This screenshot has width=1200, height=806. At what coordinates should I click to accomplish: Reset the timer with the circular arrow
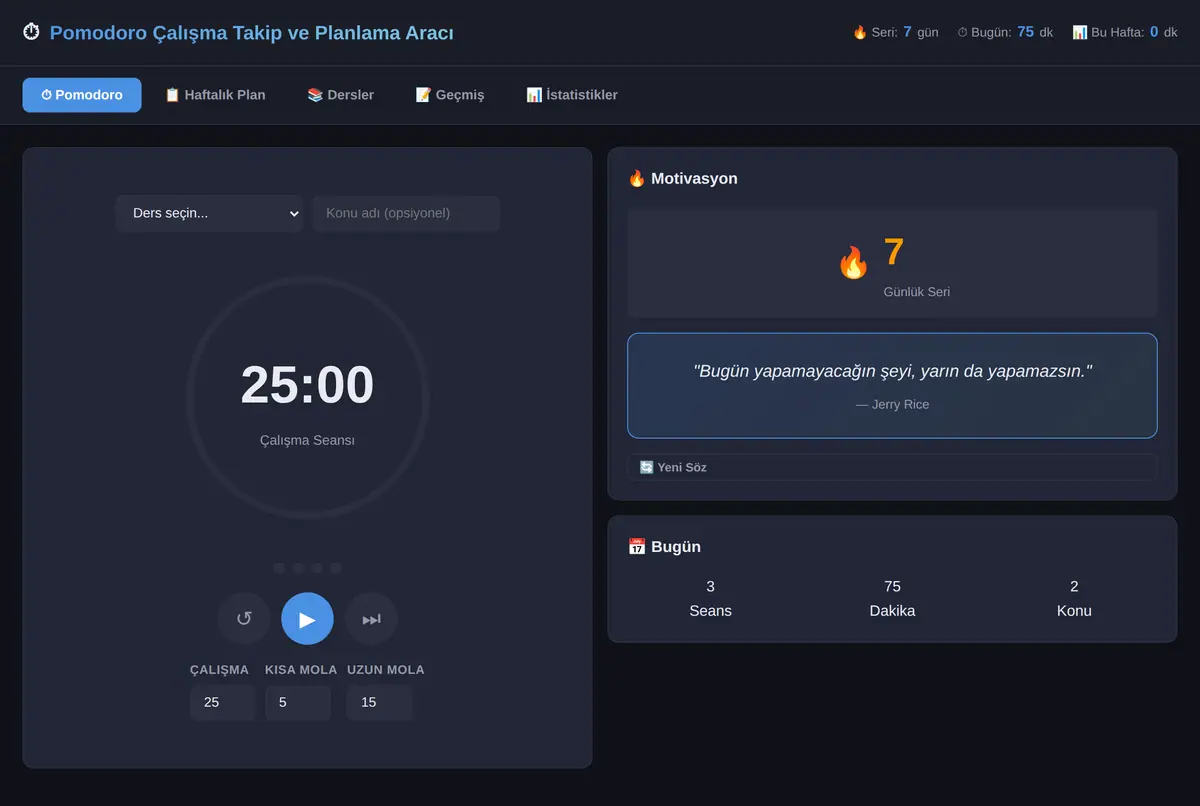(244, 619)
